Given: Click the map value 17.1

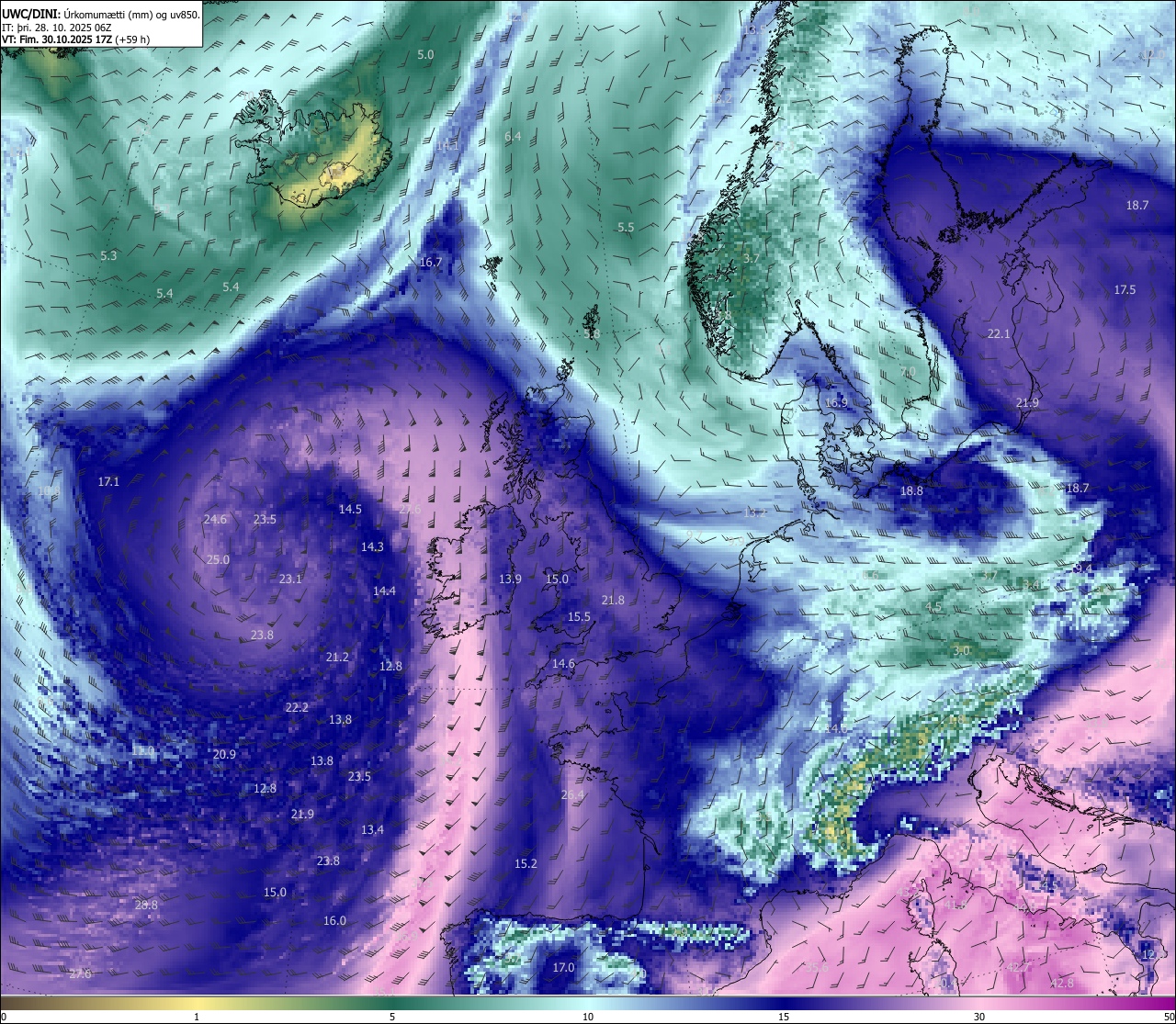Looking at the screenshot, I should 108,481.
